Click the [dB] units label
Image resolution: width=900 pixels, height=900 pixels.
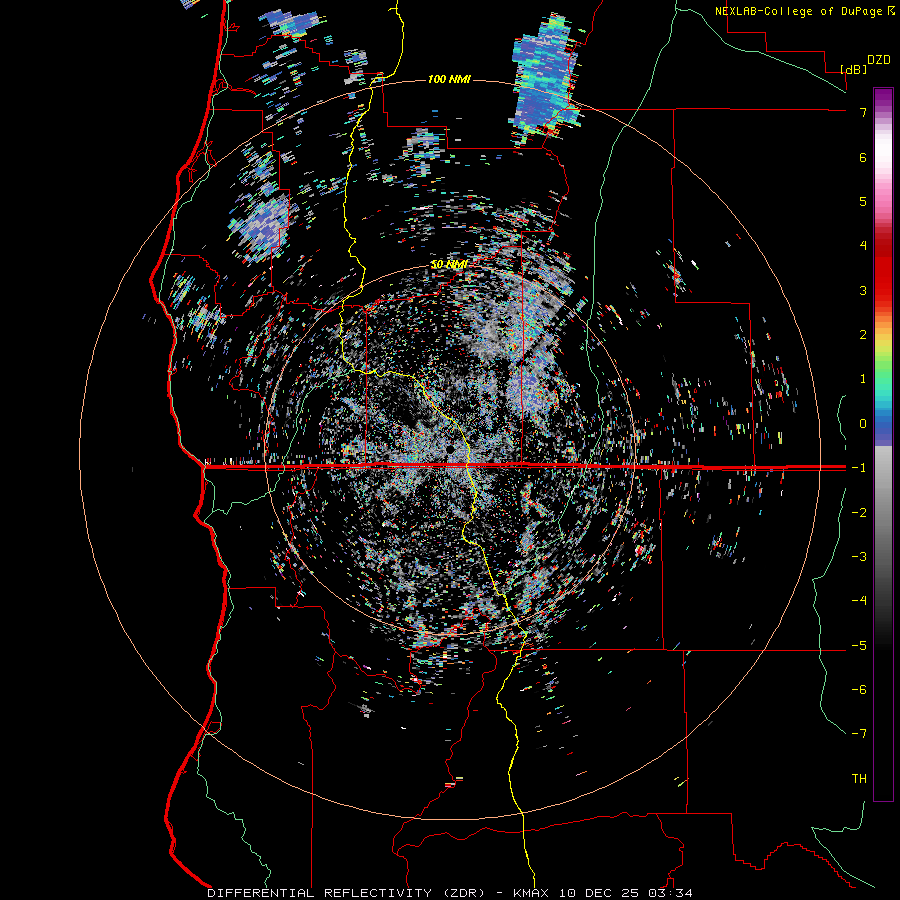click(854, 69)
